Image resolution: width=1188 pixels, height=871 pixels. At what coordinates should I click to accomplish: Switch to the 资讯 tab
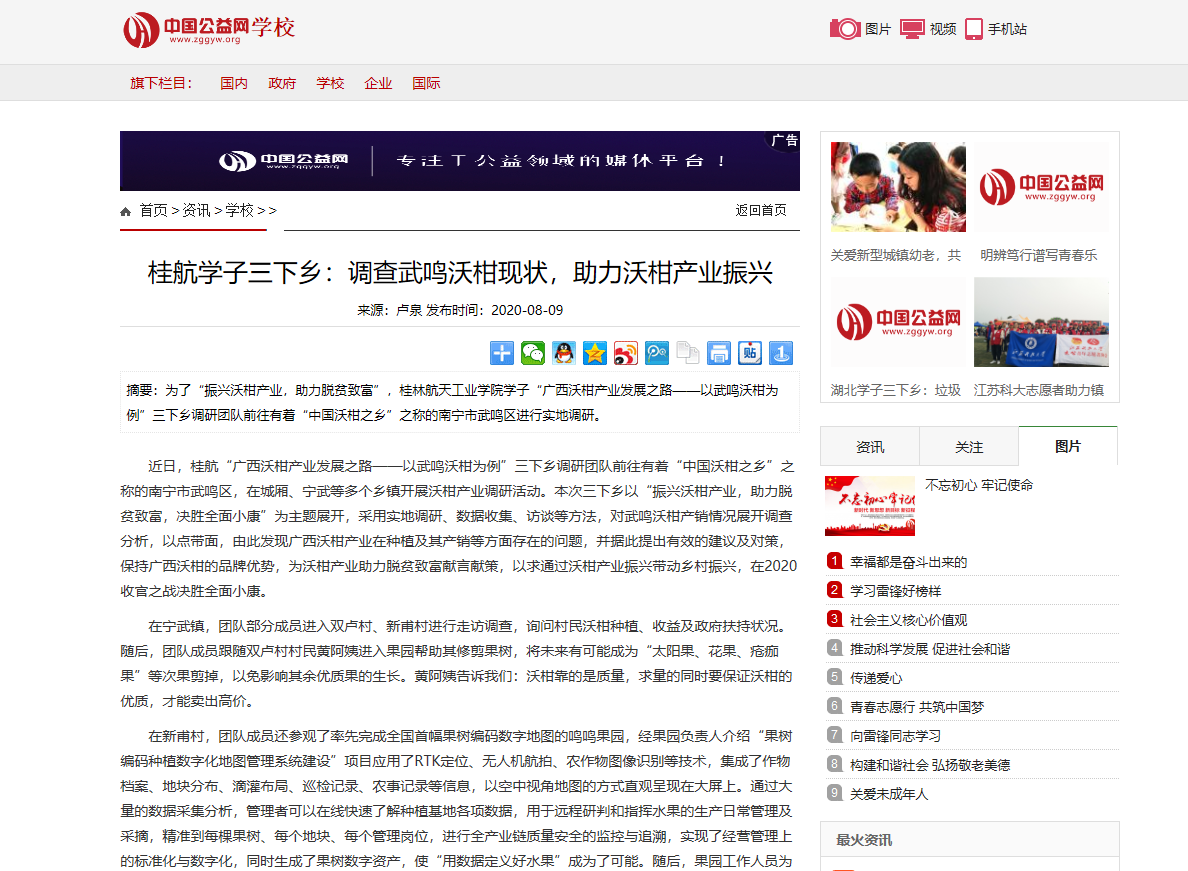[x=869, y=447]
